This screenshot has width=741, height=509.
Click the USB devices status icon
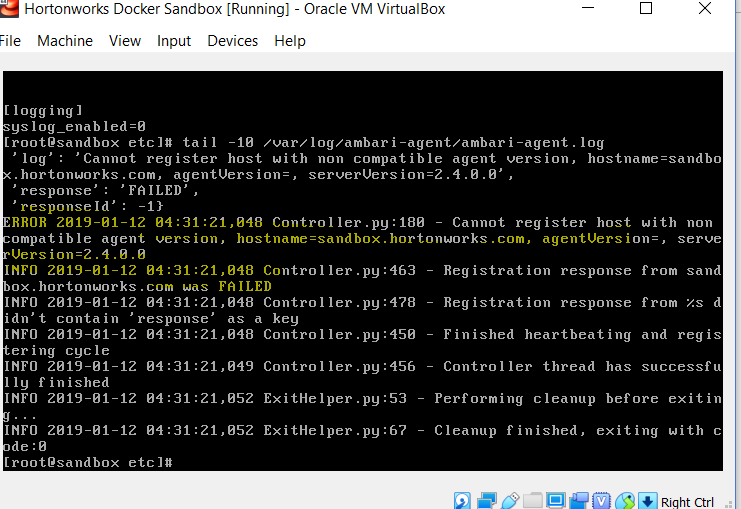[509, 500]
